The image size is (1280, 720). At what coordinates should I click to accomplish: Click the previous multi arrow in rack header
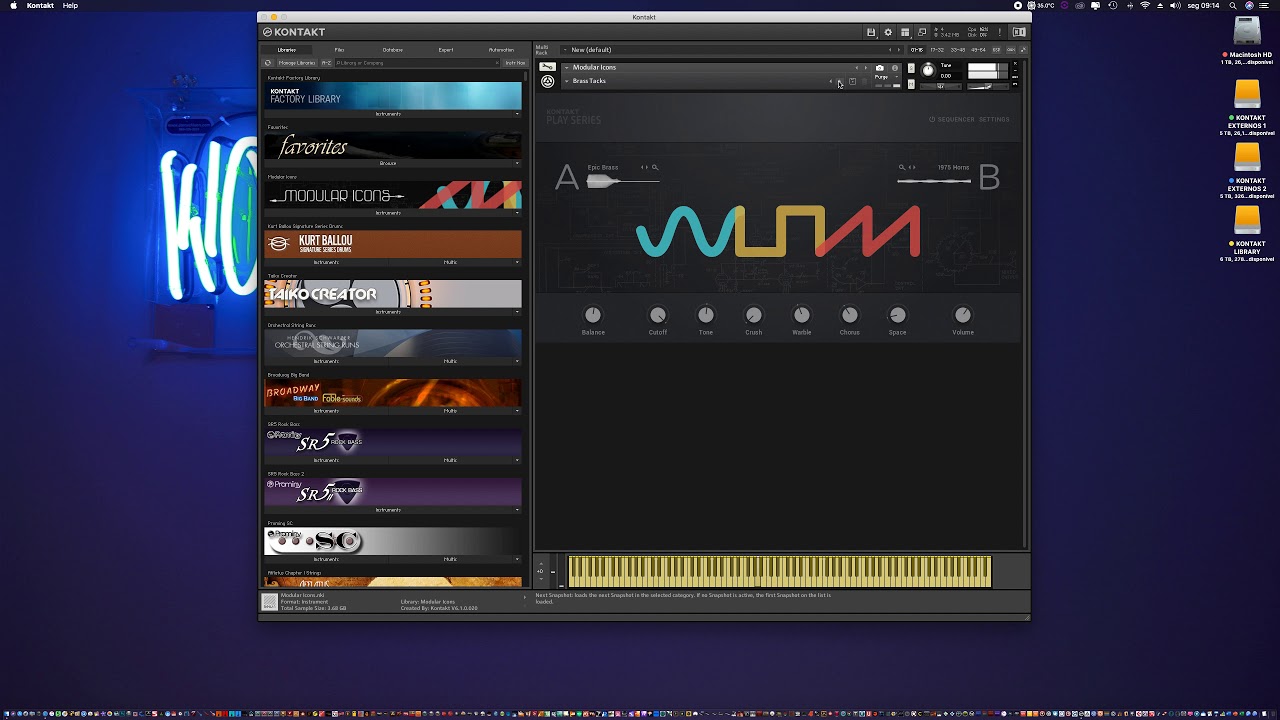click(890, 50)
